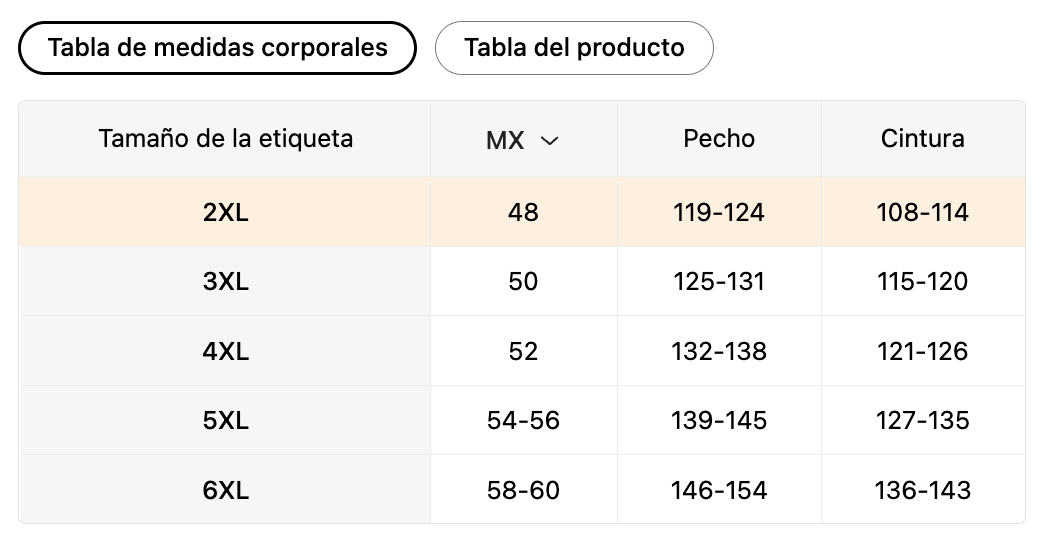
Task: Select MX size value 54-56
Action: (523, 420)
